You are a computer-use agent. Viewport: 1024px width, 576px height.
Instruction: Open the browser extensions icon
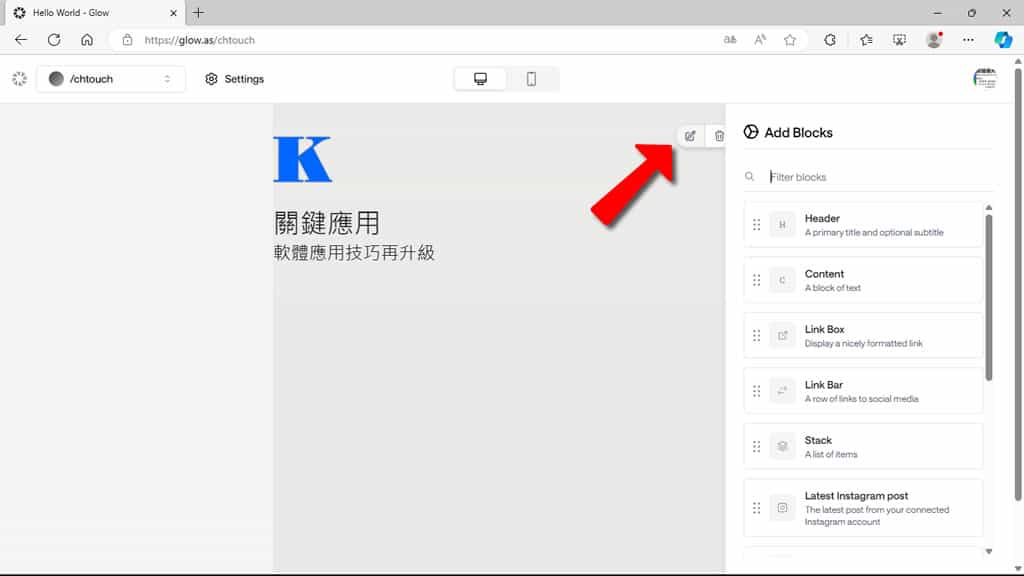829,40
